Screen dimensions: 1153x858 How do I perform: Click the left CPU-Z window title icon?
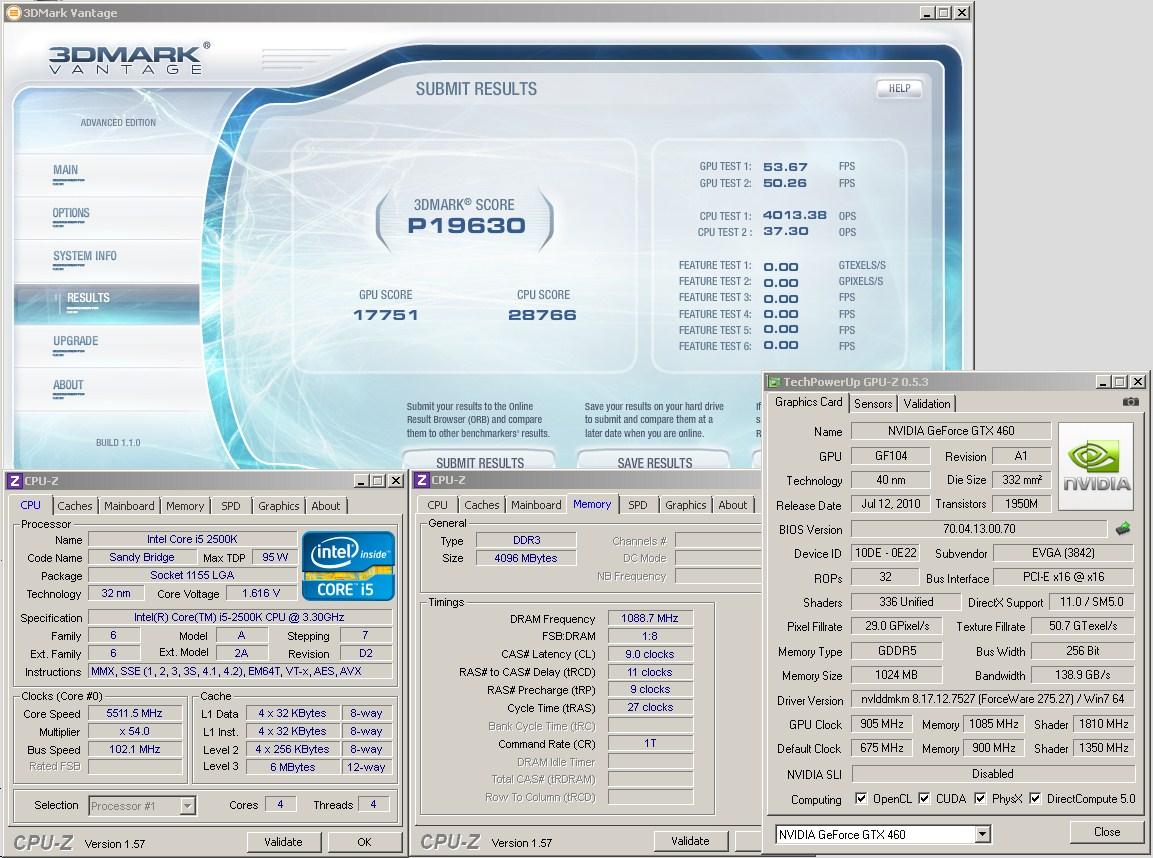(x=14, y=481)
